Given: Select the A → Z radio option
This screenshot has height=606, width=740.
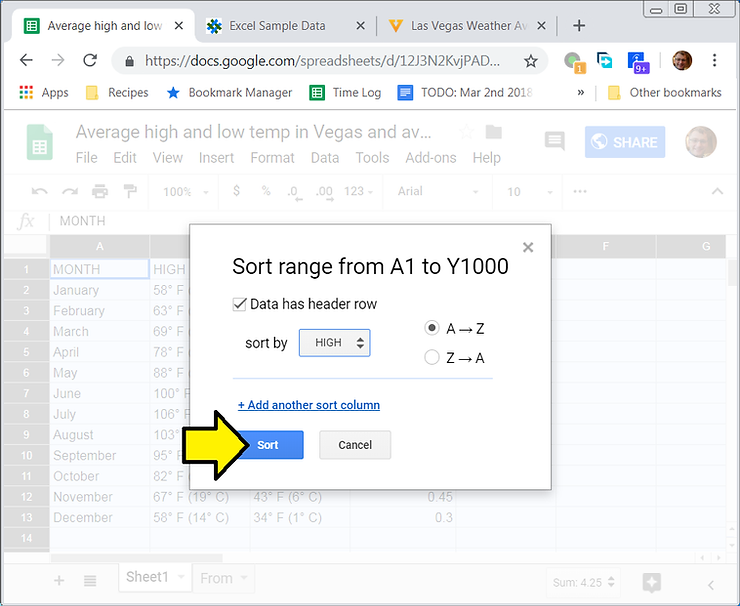Looking at the screenshot, I should [432, 328].
